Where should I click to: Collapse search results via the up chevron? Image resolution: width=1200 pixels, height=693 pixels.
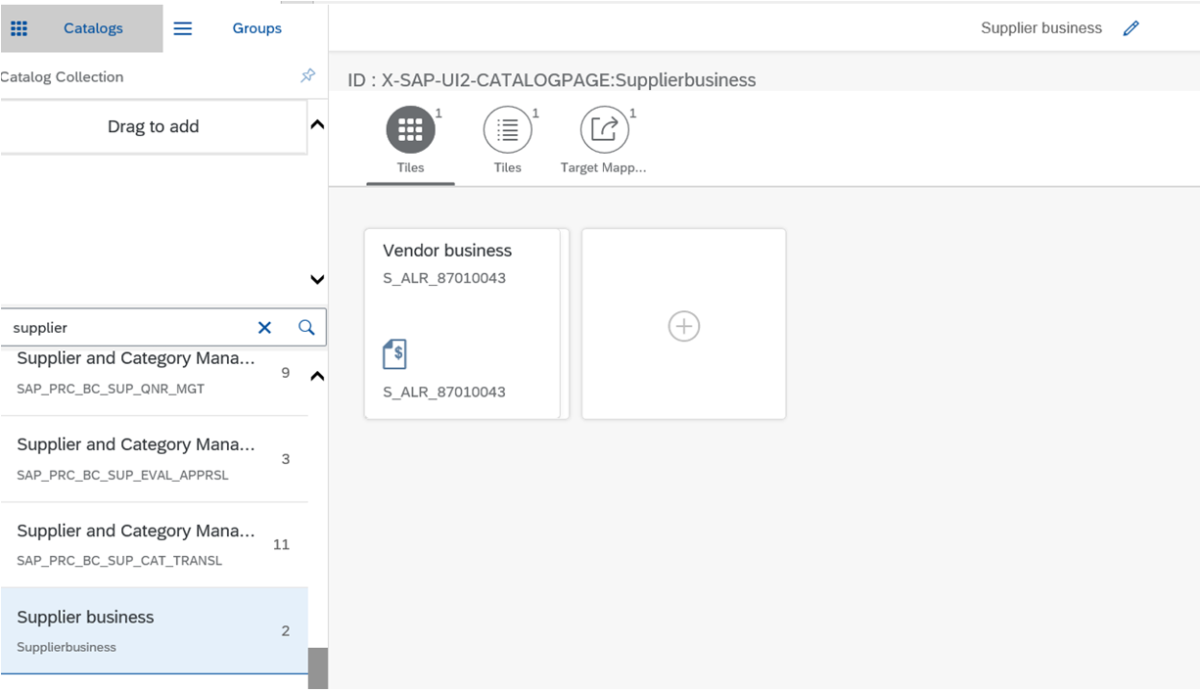tap(316, 375)
